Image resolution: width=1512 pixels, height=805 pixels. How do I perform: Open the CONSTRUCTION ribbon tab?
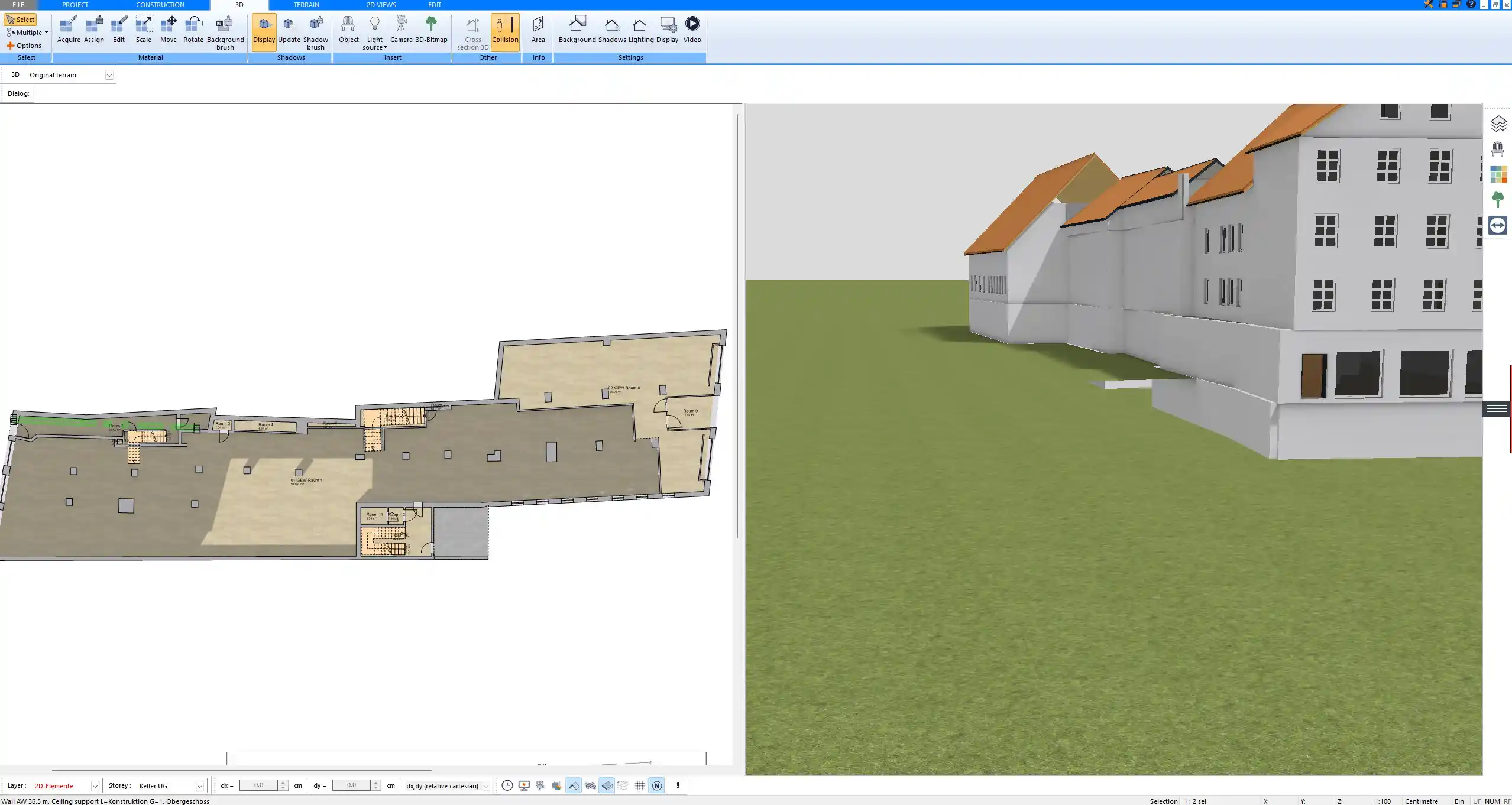coord(159,4)
